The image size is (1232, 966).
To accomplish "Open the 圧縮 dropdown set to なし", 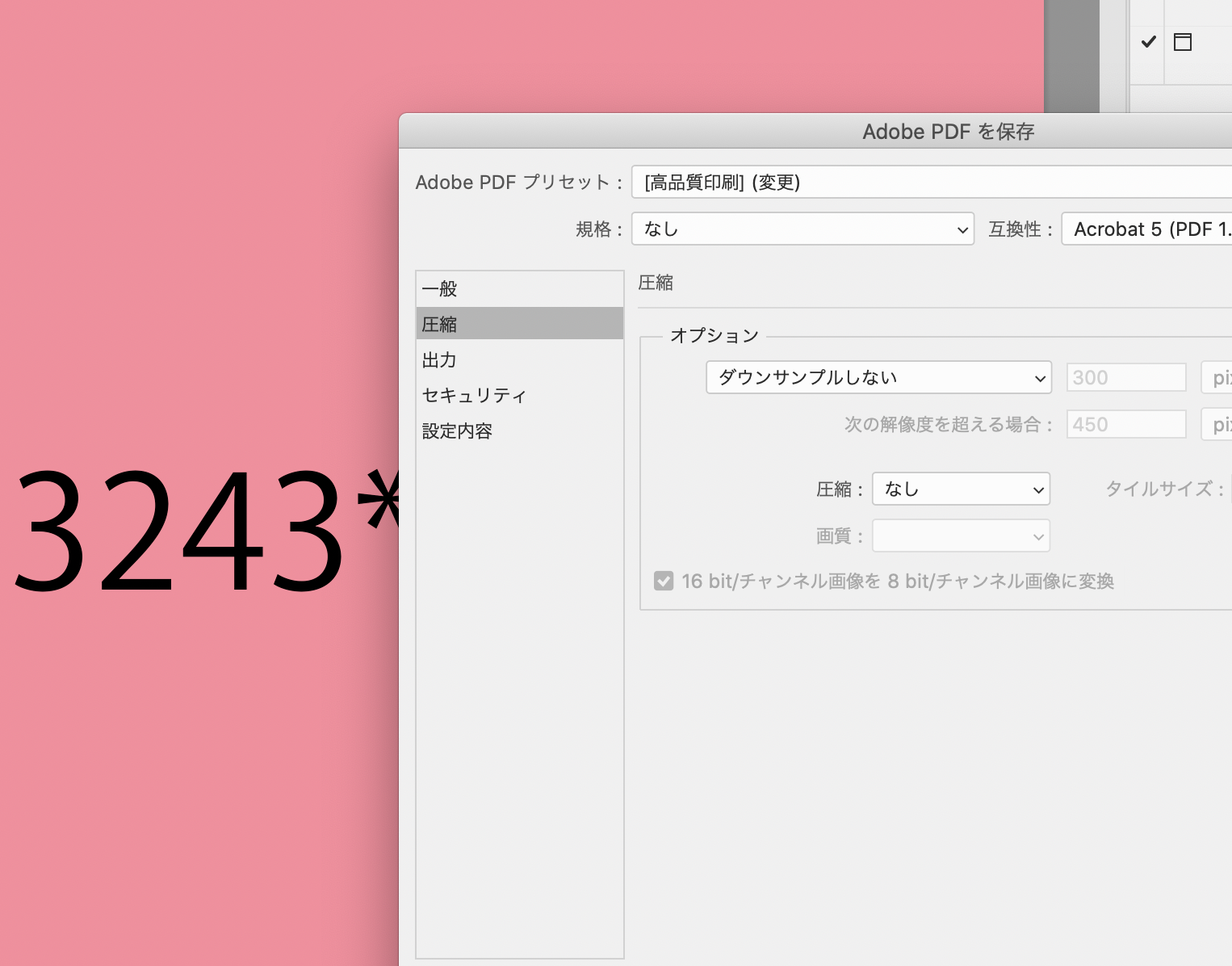I will click(961, 489).
